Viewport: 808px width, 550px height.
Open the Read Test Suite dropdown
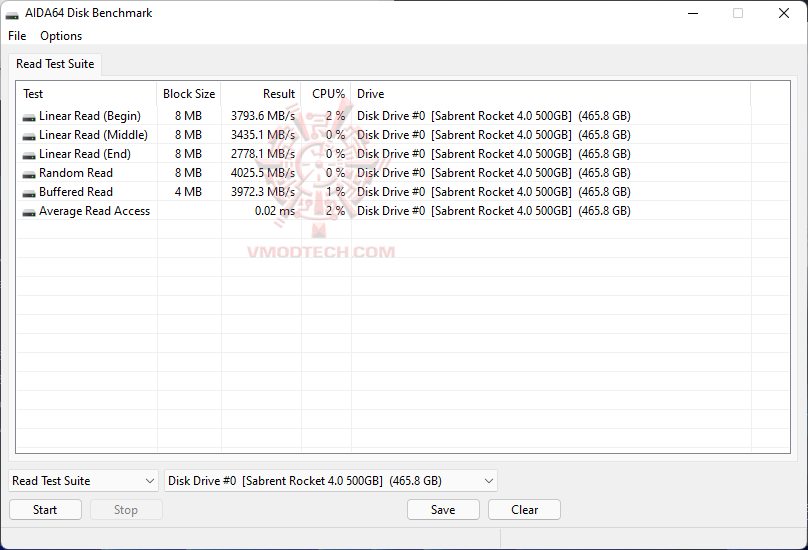coord(83,481)
